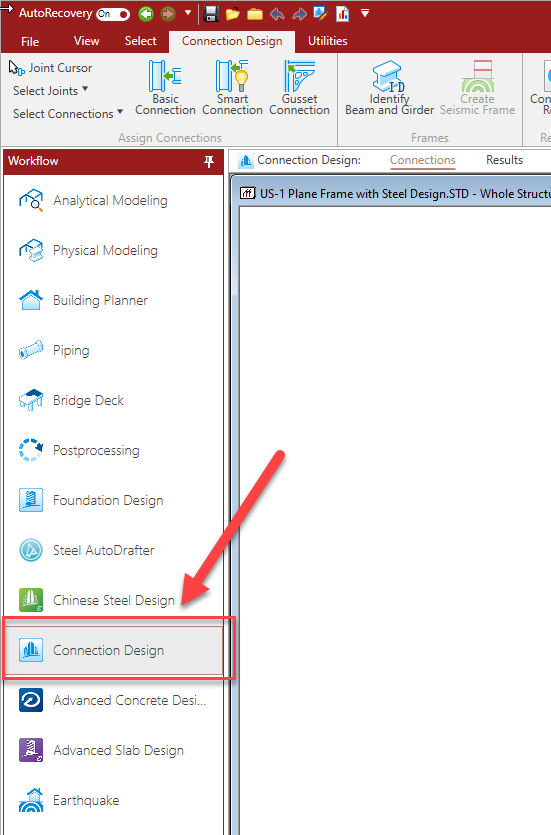Open a file with the open folder icon
The width and height of the screenshot is (551, 835).
coord(233,14)
